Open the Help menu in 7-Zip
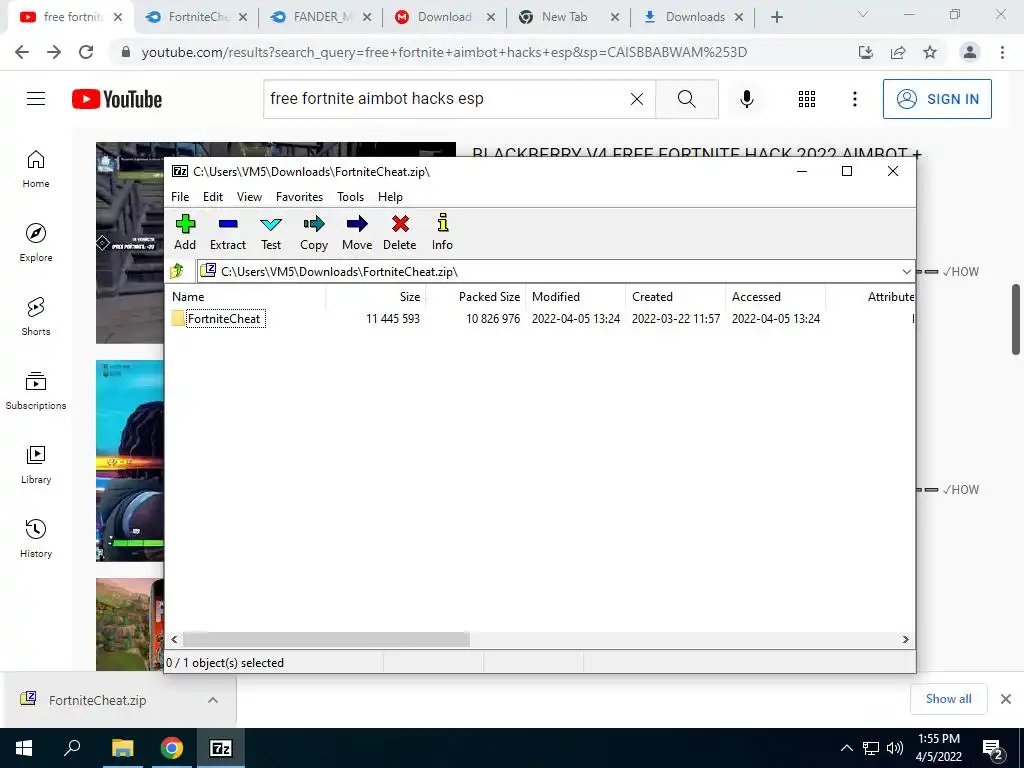 coord(390,197)
